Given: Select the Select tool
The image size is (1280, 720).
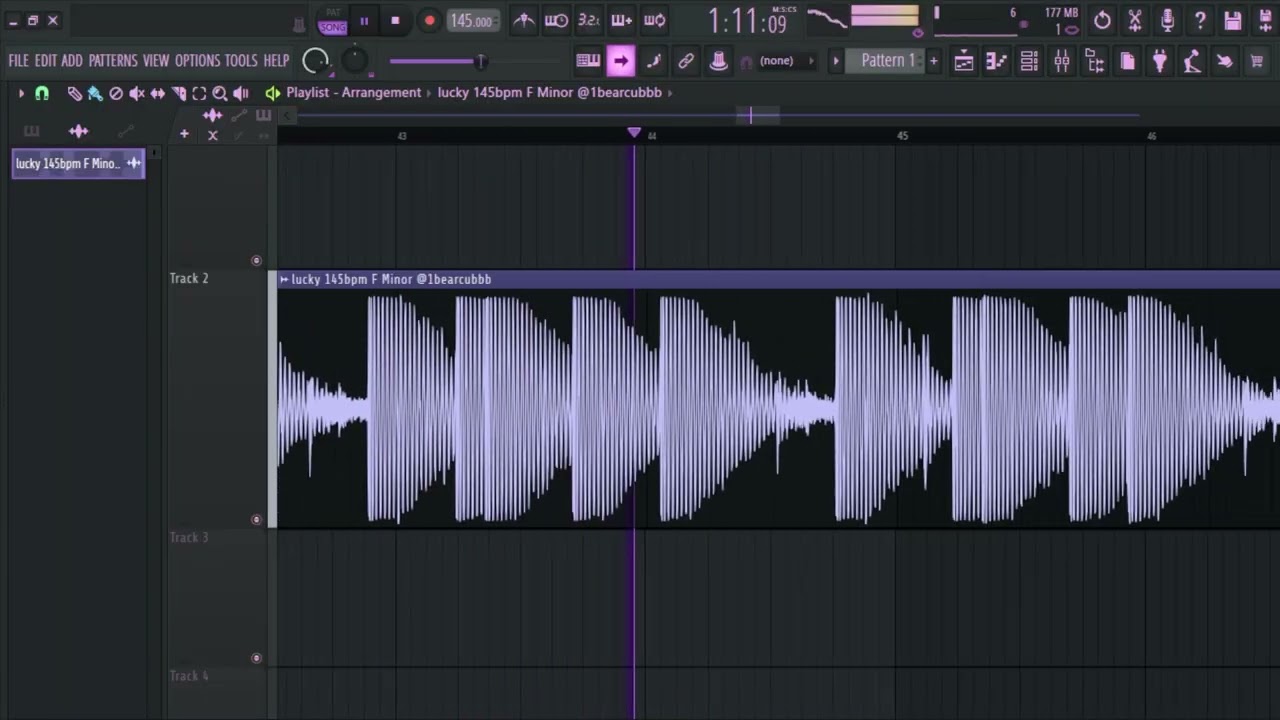Looking at the screenshot, I should [199, 93].
